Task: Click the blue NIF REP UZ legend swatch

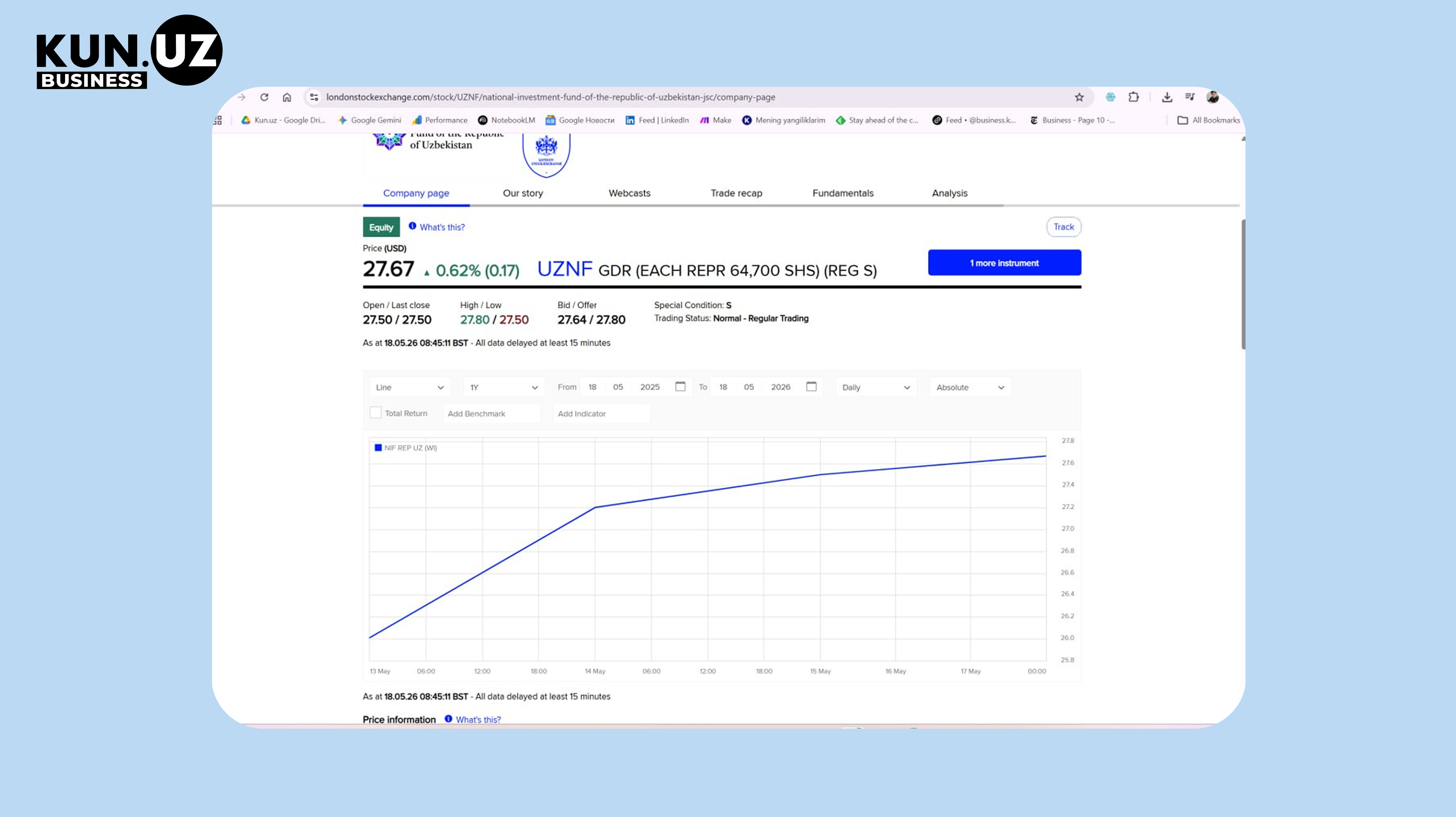Action: (378, 448)
